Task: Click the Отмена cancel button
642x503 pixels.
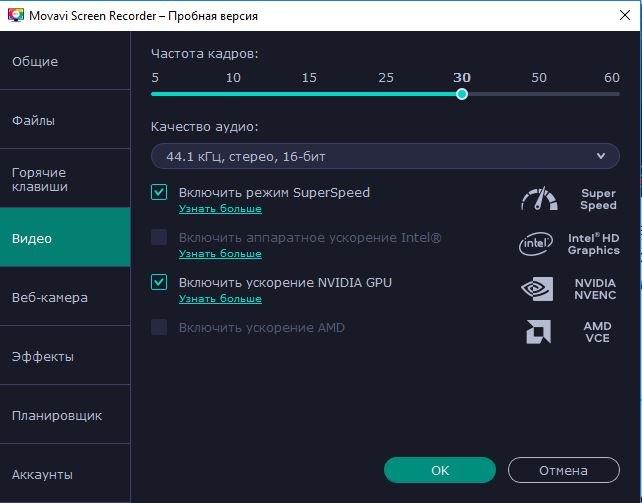Action: (x=564, y=470)
